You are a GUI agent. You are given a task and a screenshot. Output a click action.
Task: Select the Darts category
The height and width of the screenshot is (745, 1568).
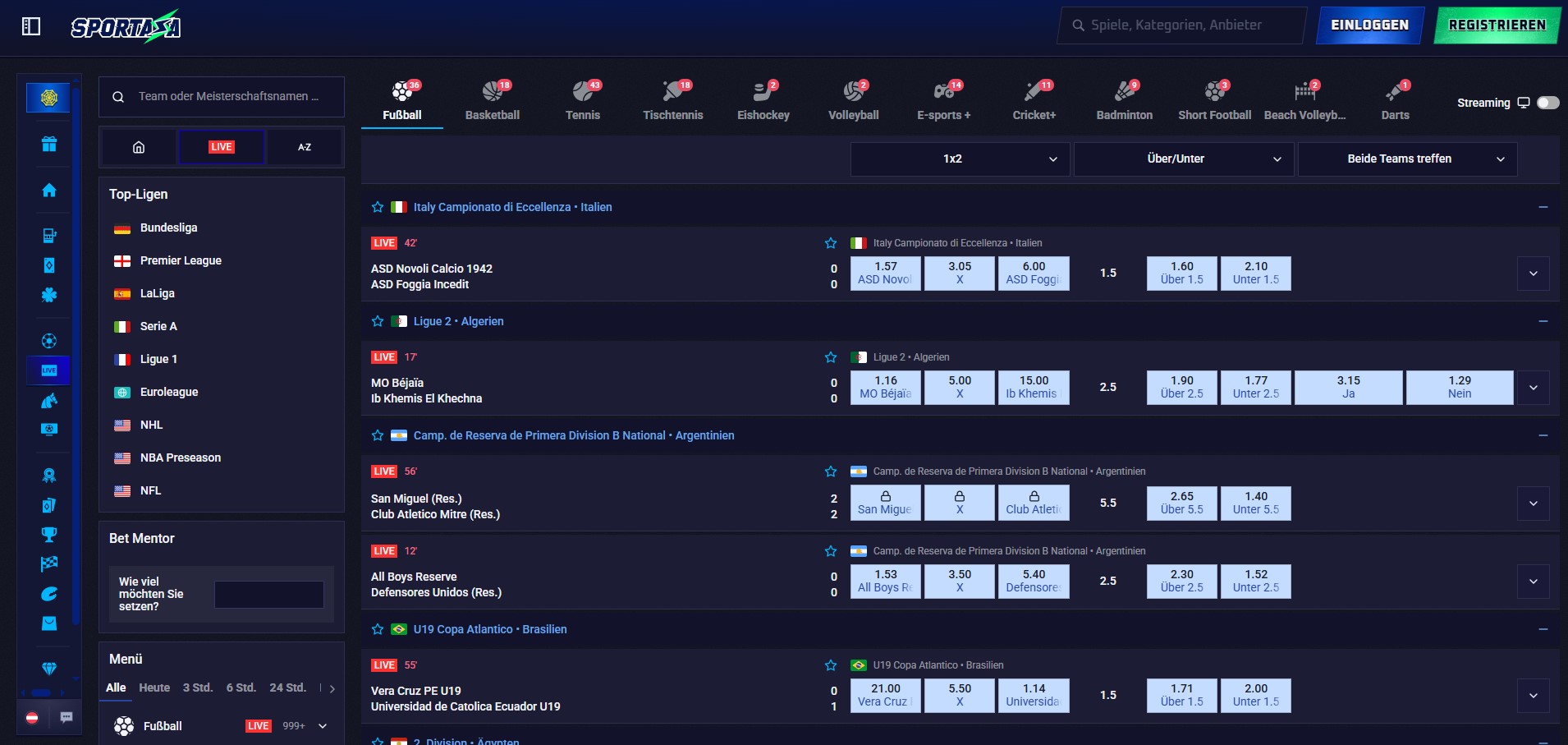(x=1394, y=99)
